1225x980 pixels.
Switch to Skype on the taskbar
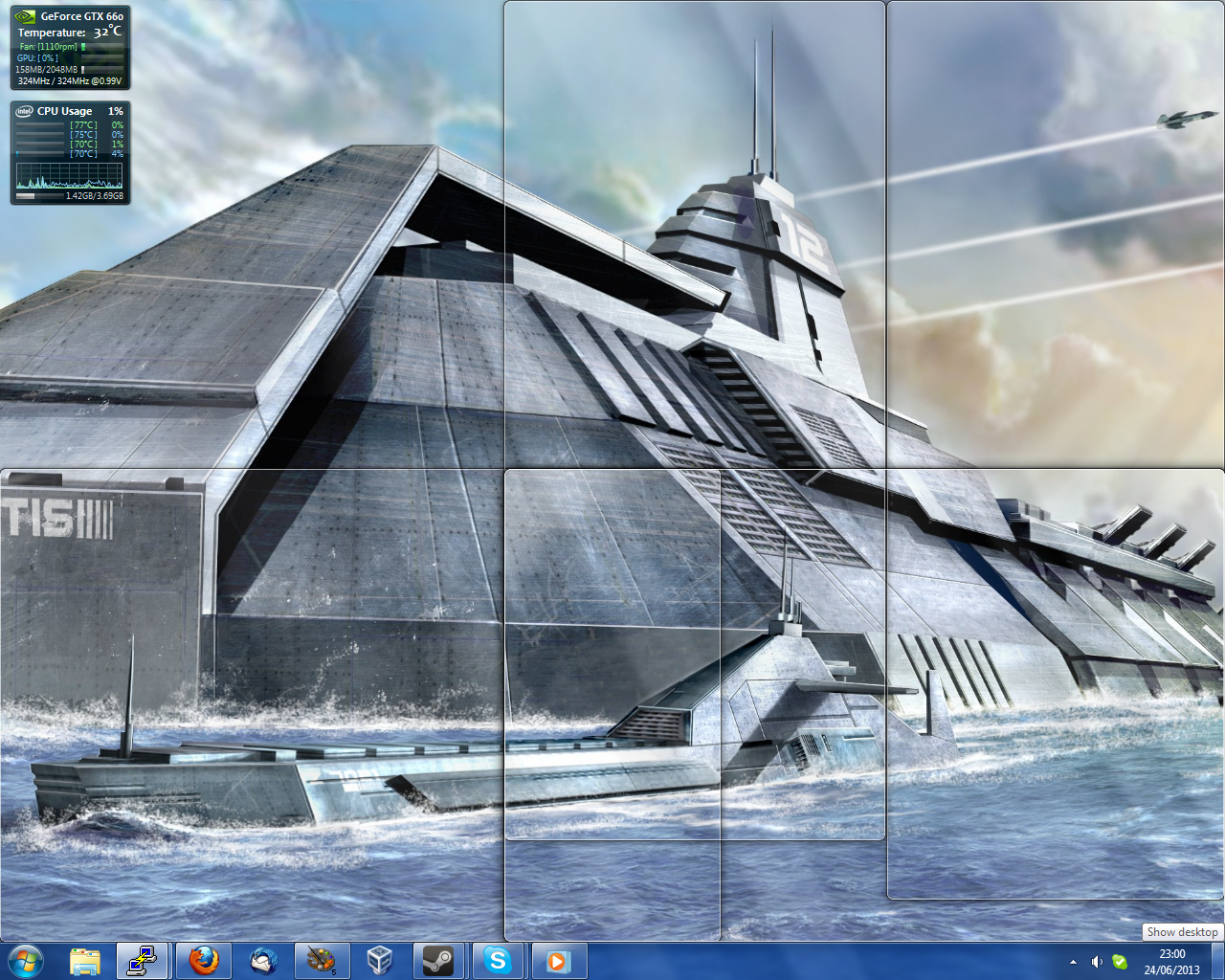(498, 961)
